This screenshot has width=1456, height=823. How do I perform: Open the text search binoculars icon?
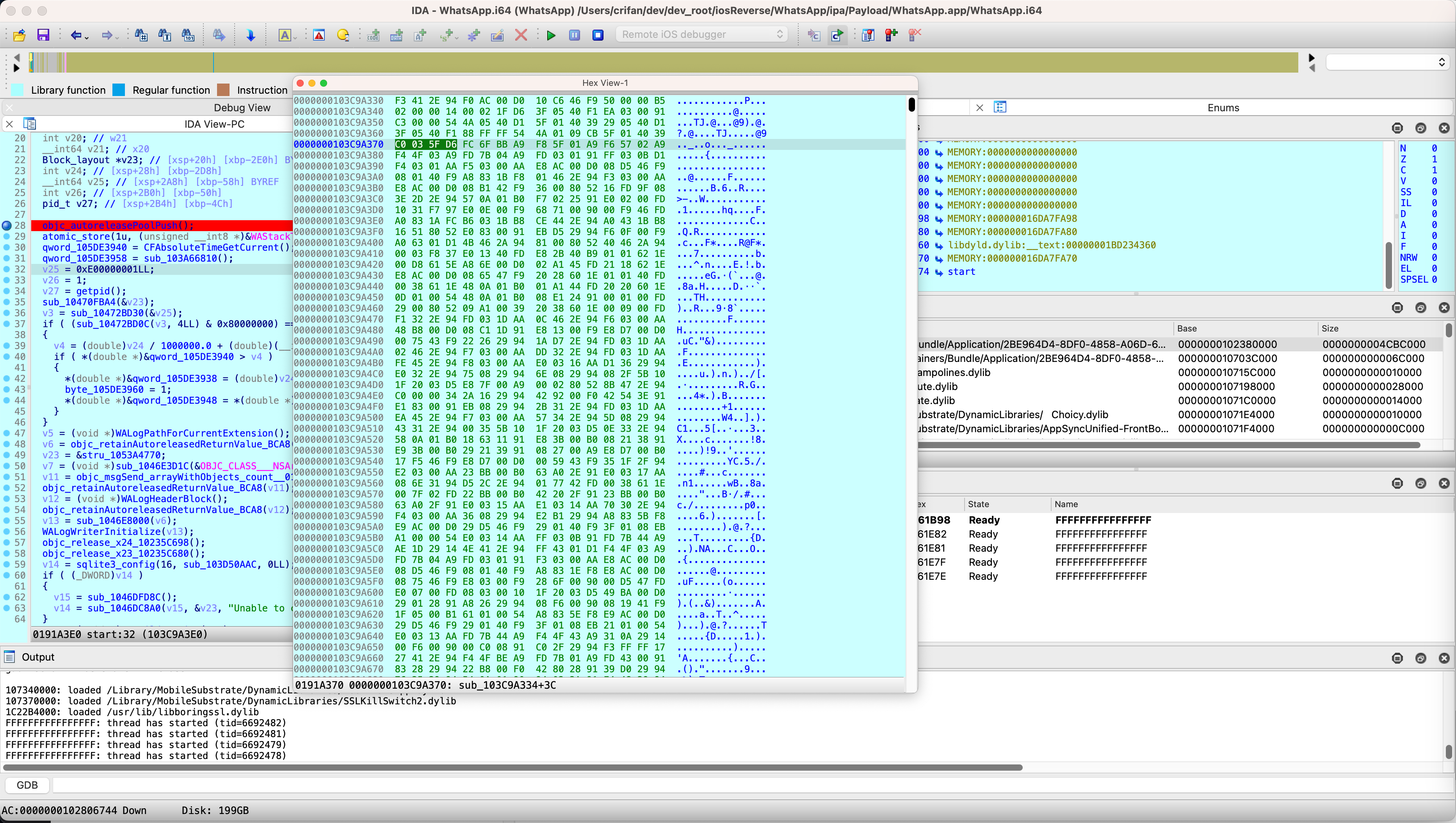click(x=164, y=35)
